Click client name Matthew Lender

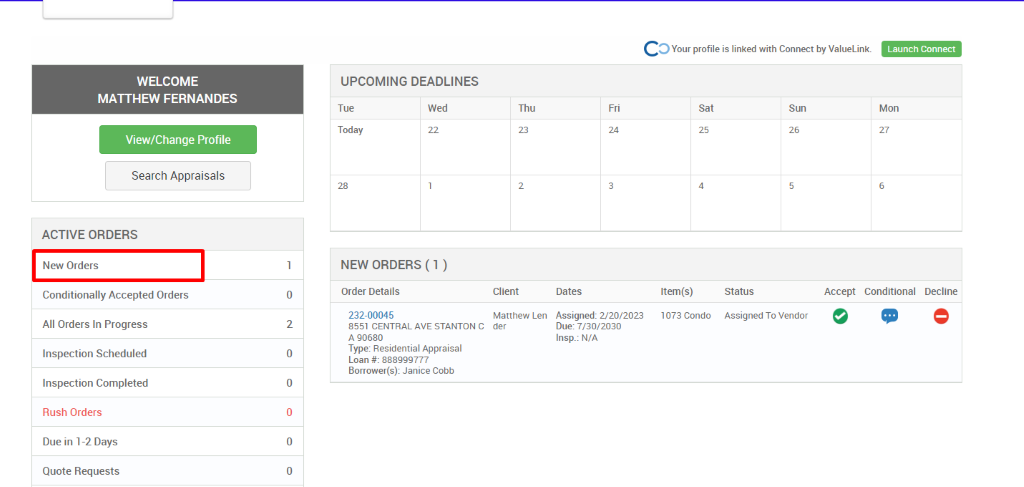[520, 321]
